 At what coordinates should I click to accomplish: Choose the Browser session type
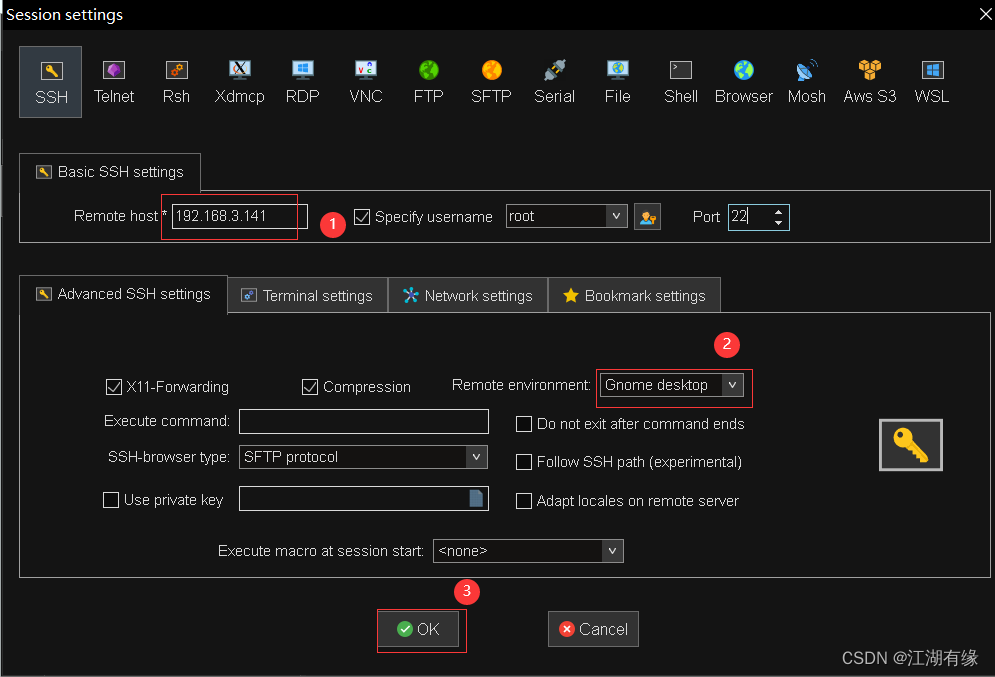point(744,82)
